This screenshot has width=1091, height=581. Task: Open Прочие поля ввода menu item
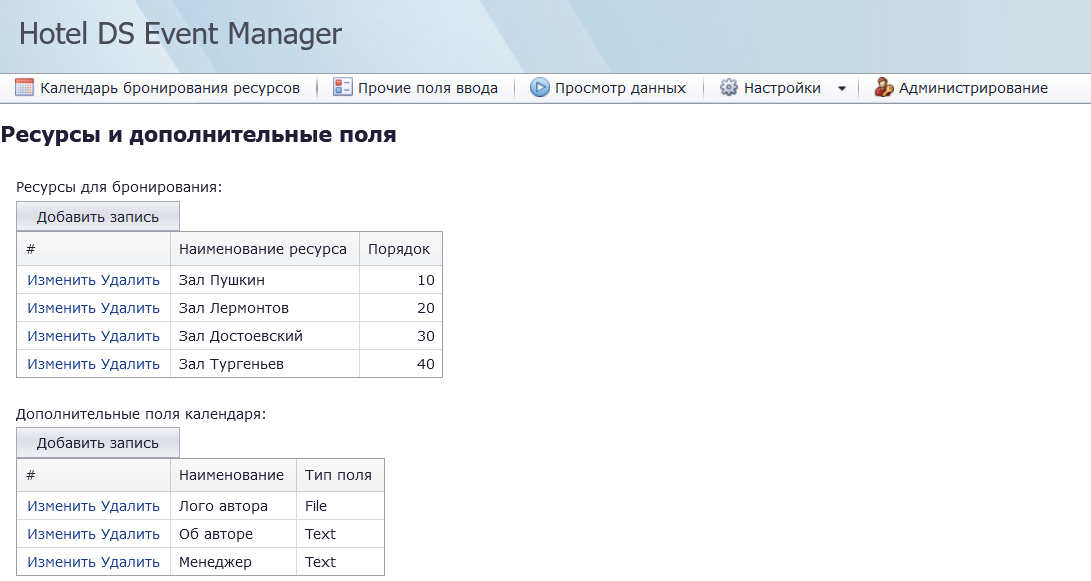click(428, 88)
